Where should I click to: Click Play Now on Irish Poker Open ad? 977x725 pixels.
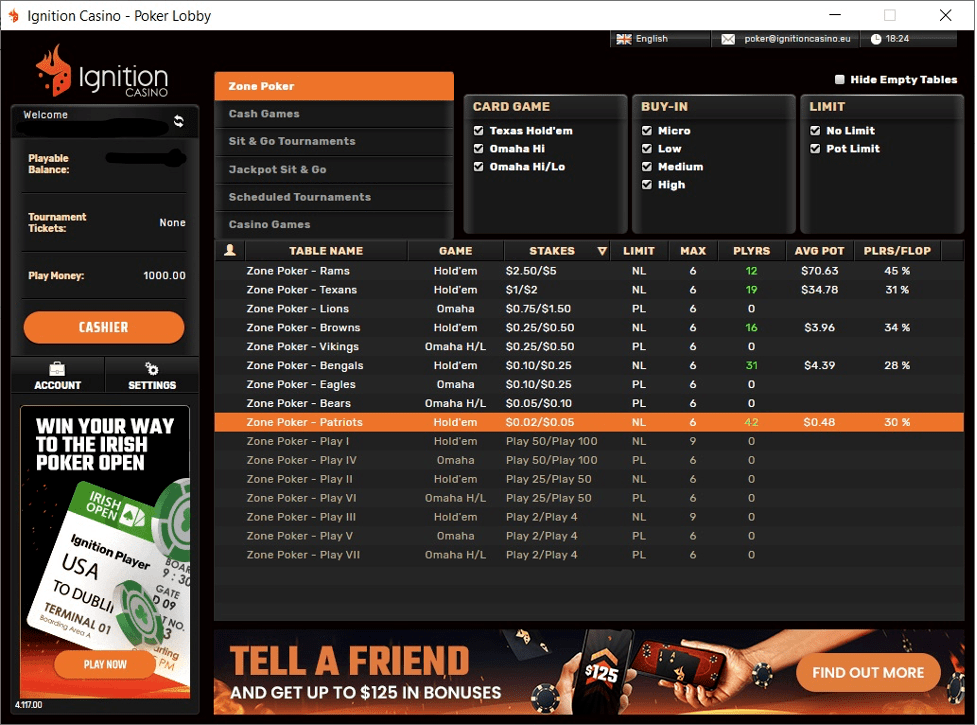point(105,665)
